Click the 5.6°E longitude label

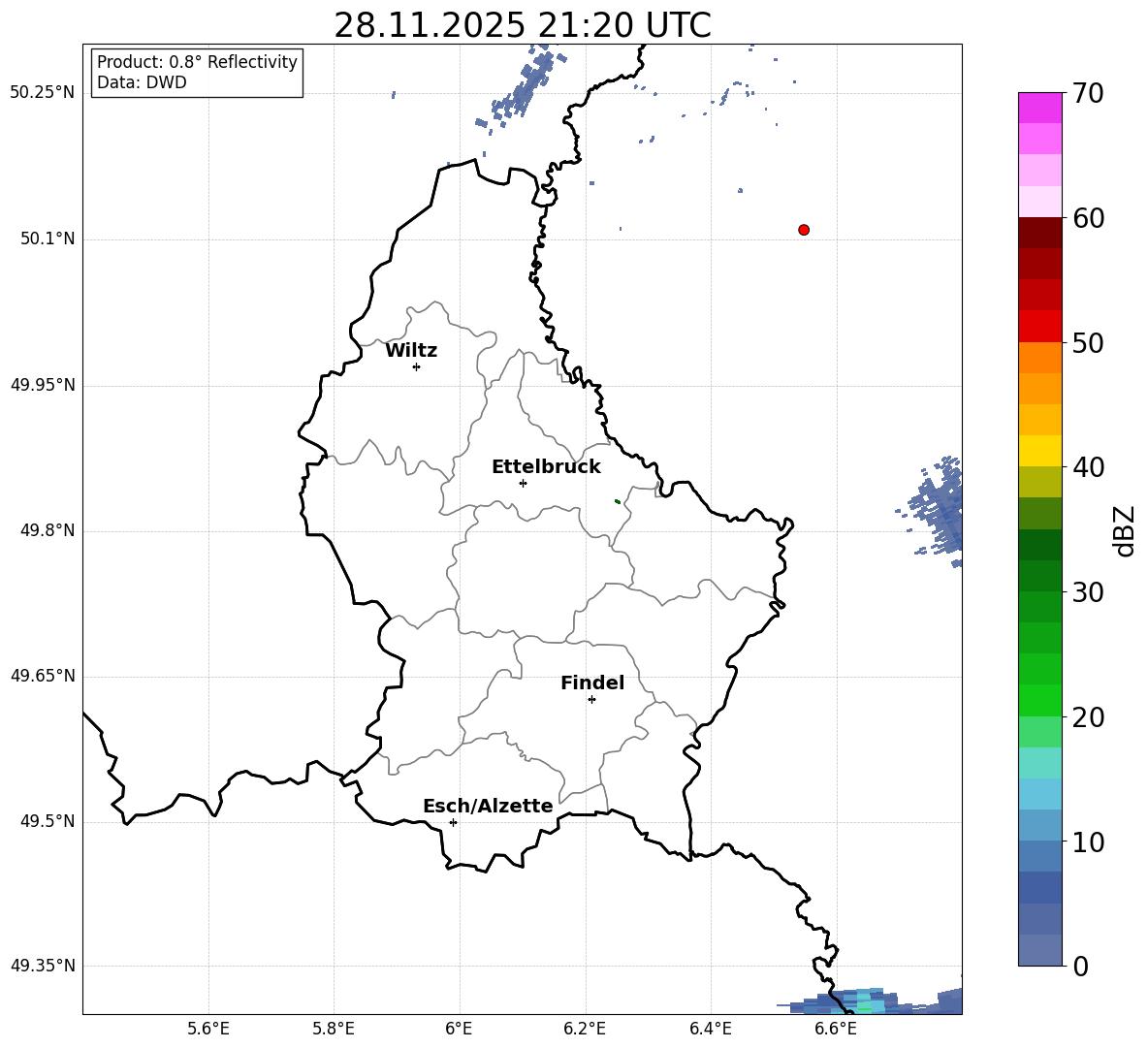coord(208,1029)
